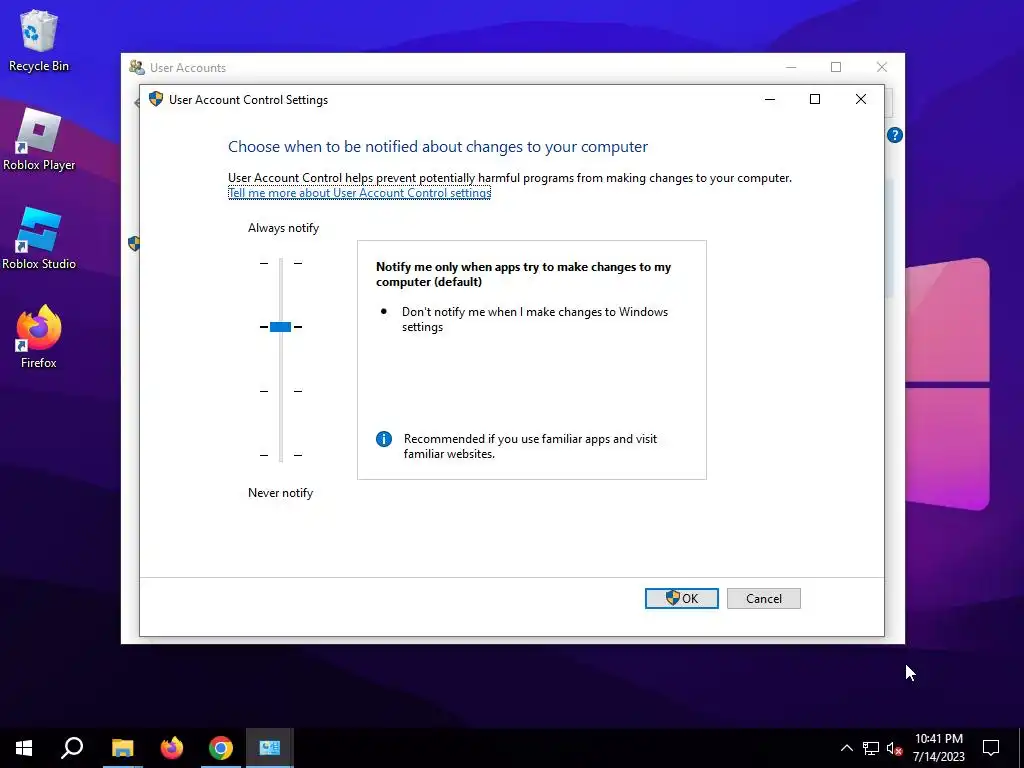
Task: Minimize the User Accounts background window
Action: point(791,67)
